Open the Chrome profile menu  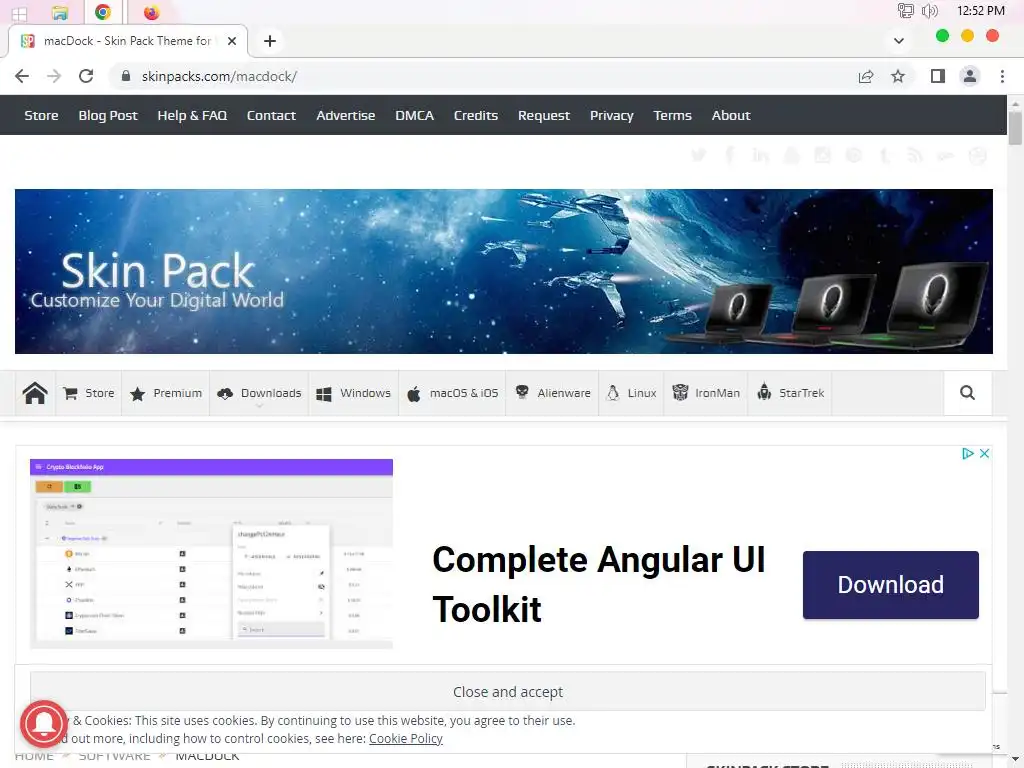pyautogui.click(x=970, y=76)
